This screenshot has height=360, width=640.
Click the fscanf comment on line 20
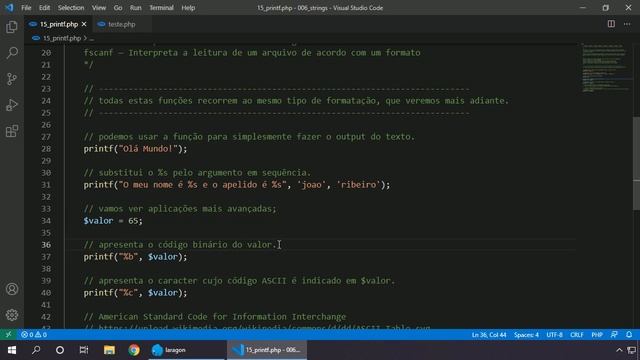click(252, 53)
